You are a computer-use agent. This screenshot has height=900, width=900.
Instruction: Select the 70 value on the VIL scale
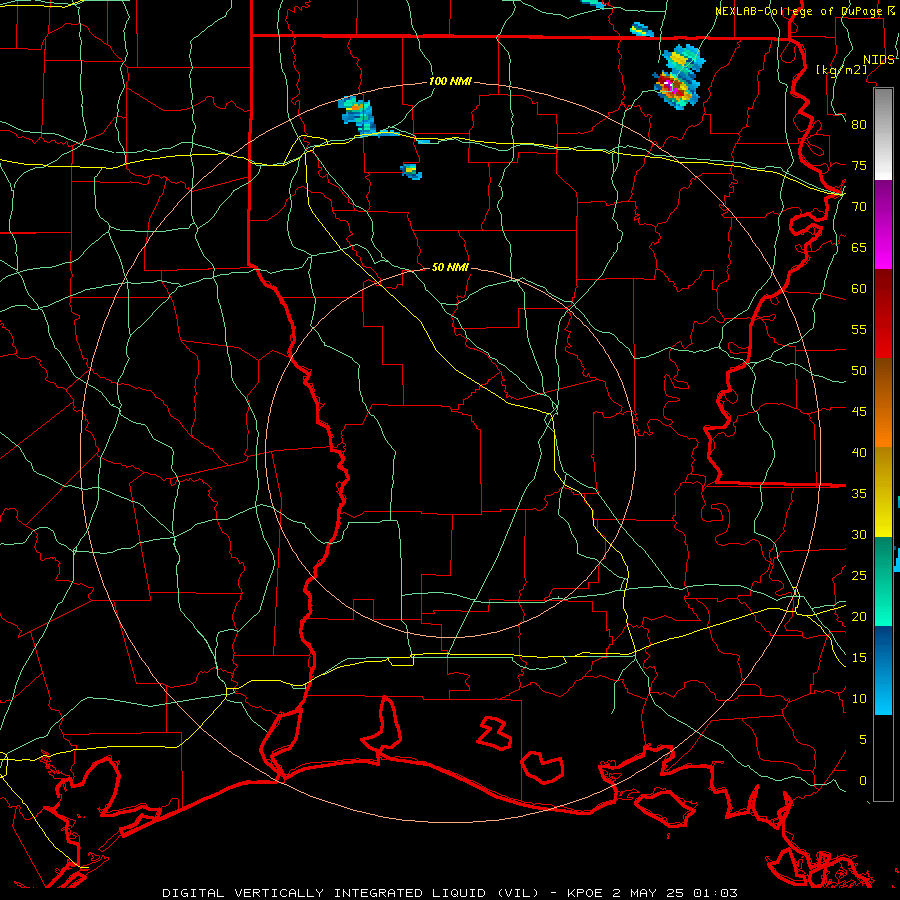(859, 207)
